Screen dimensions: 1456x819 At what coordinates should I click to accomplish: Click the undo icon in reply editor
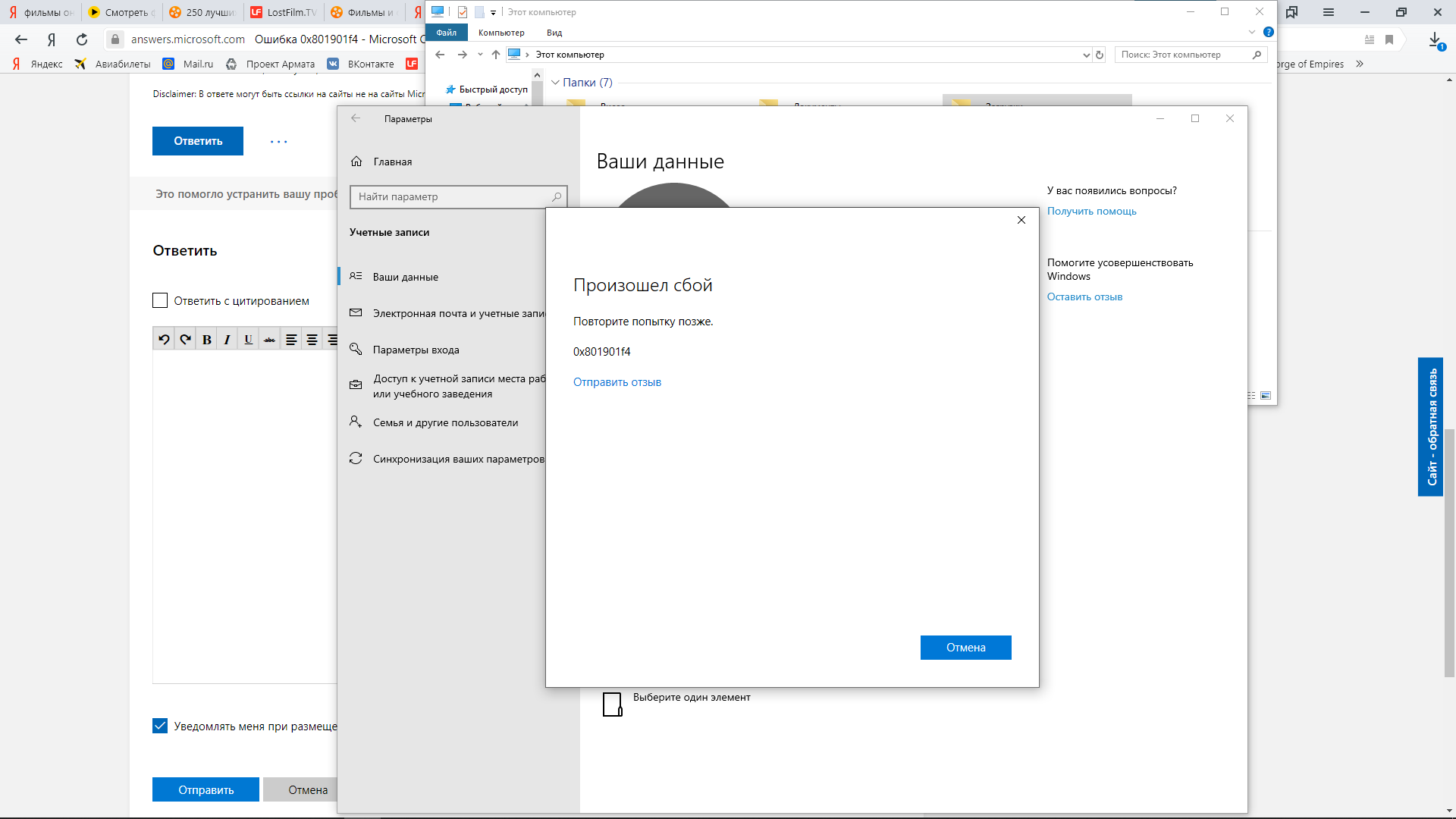[x=164, y=340]
